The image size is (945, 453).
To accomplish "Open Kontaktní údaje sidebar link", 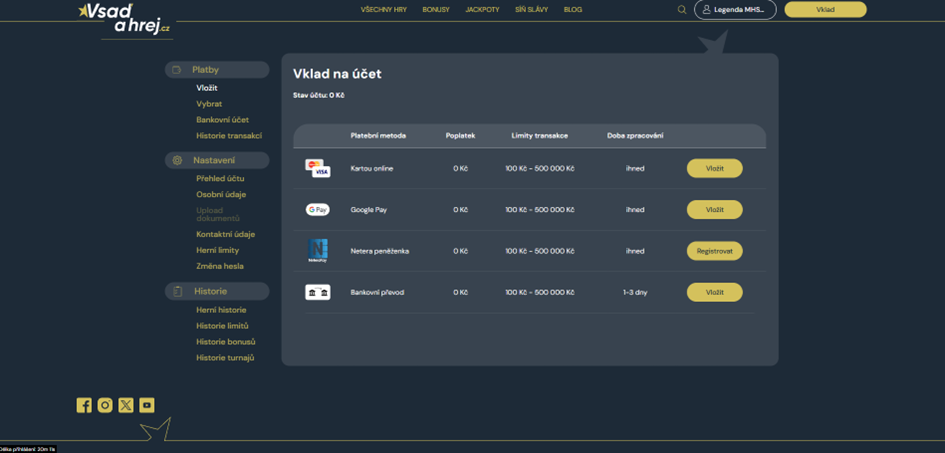I will click(x=225, y=234).
